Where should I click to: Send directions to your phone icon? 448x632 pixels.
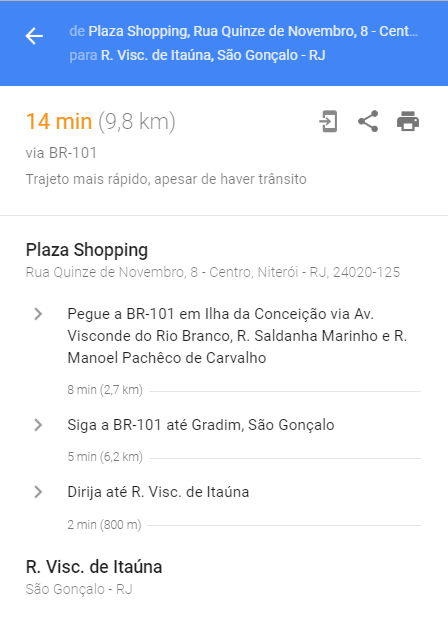pyautogui.click(x=328, y=121)
